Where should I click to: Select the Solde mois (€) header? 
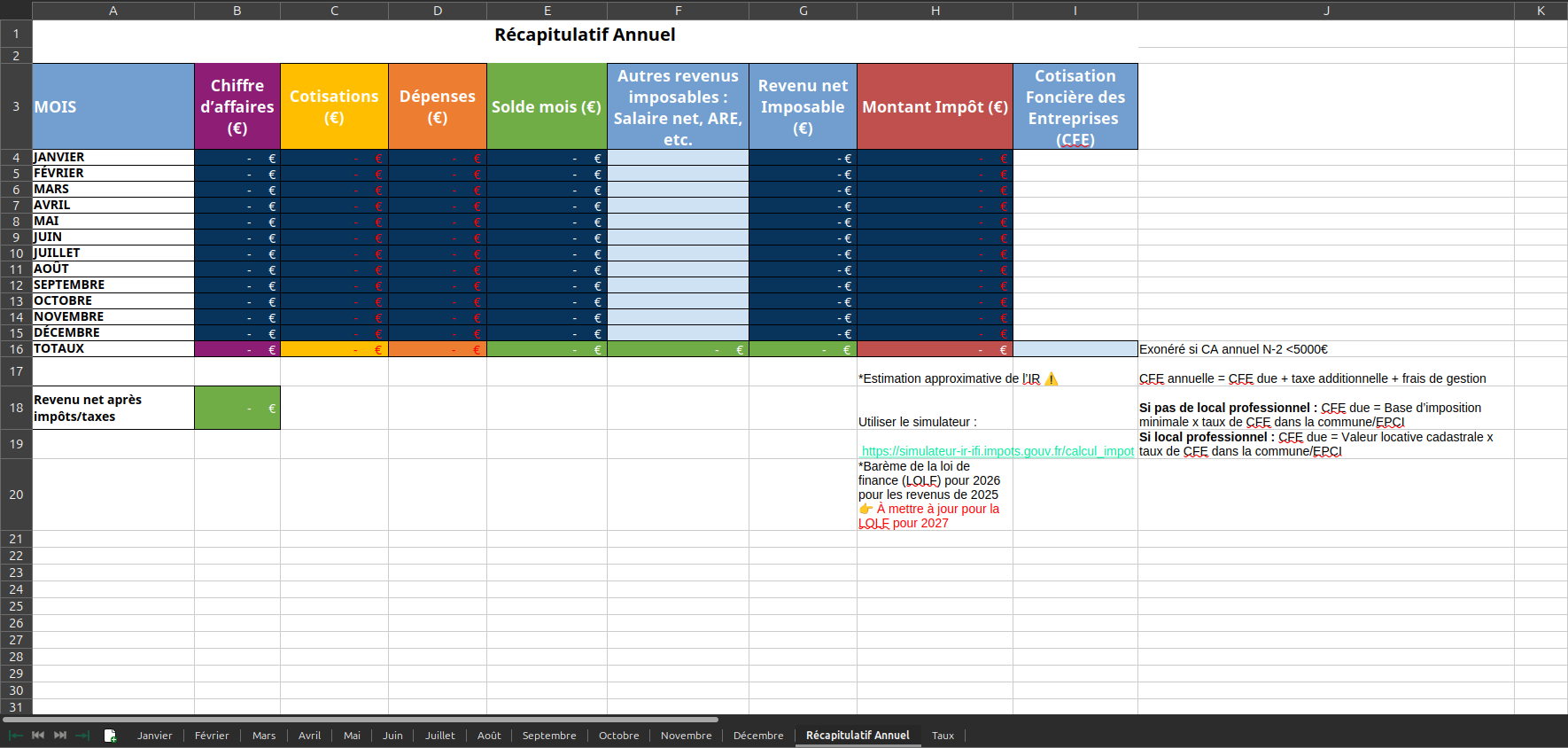[x=547, y=106]
